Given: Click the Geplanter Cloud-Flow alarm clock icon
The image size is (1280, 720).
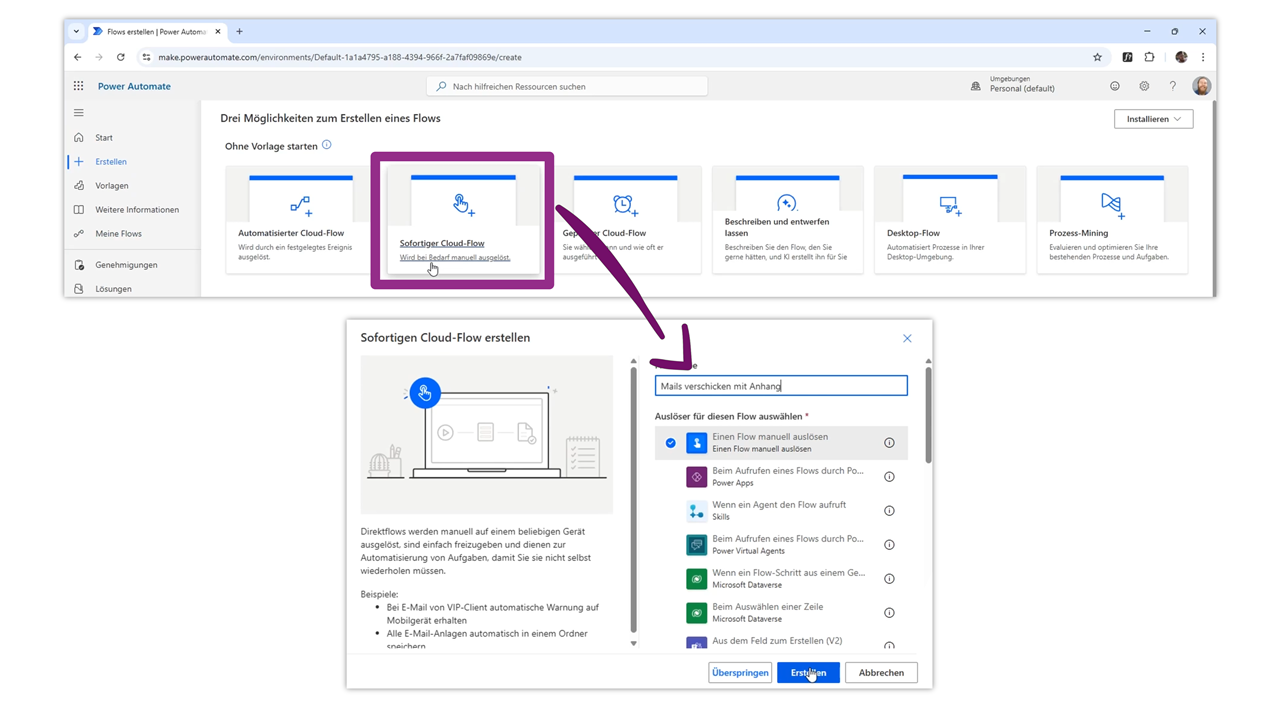Looking at the screenshot, I should pyautogui.click(x=625, y=205).
